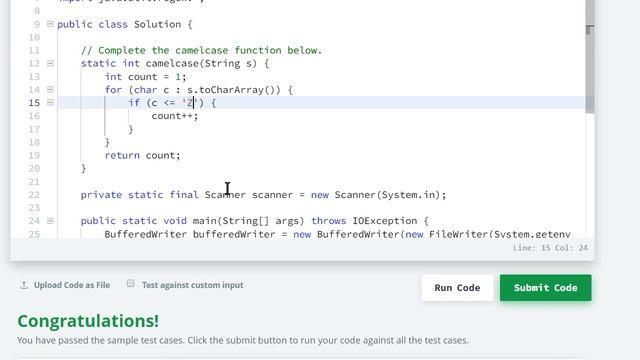Enable Test against custom input checkbox
Viewport: 640px width, 360px height.
pos(131,283)
